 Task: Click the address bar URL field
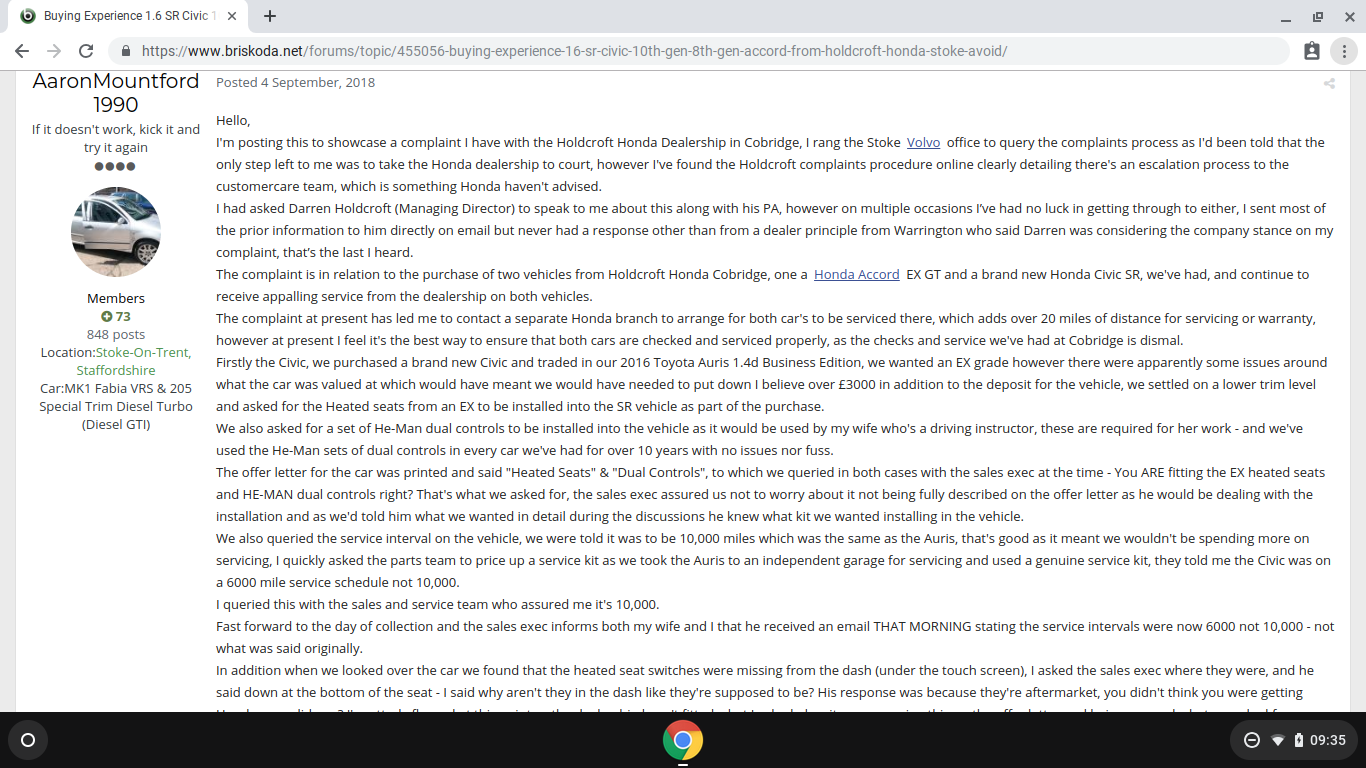click(700, 51)
